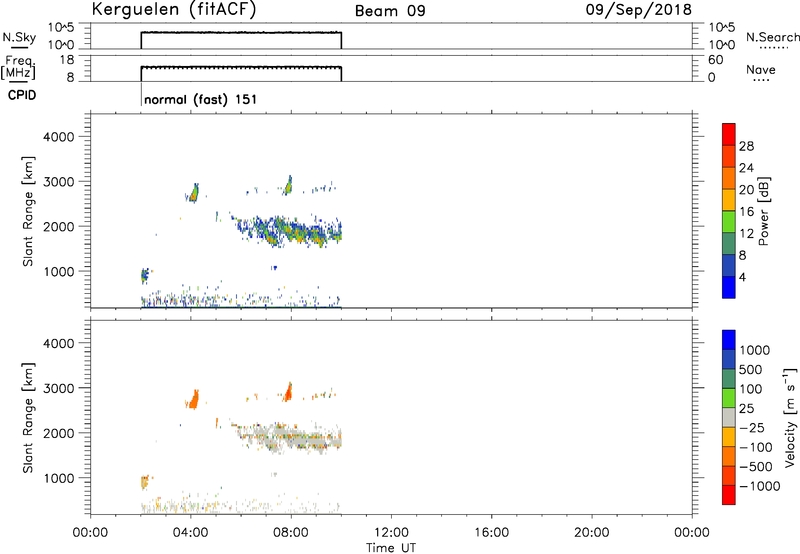Click power echo patch near 04:00 at 2700 km
The height and width of the screenshot is (554, 800).
(193, 193)
